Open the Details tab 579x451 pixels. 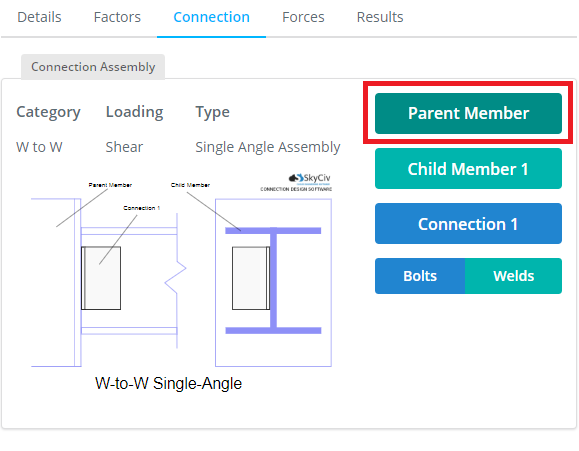(x=39, y=17)
